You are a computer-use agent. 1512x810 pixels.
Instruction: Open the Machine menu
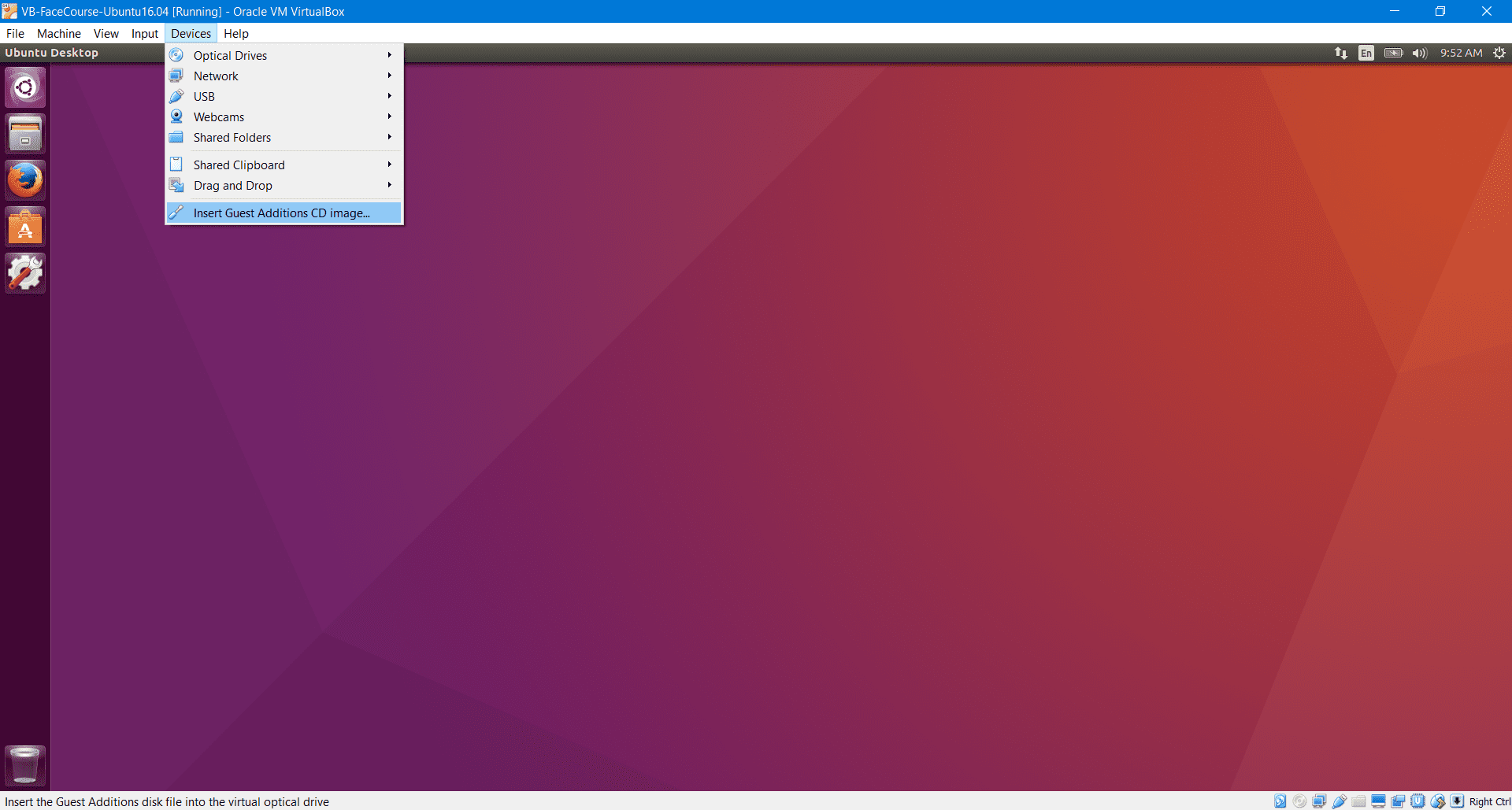click(59, 33)
